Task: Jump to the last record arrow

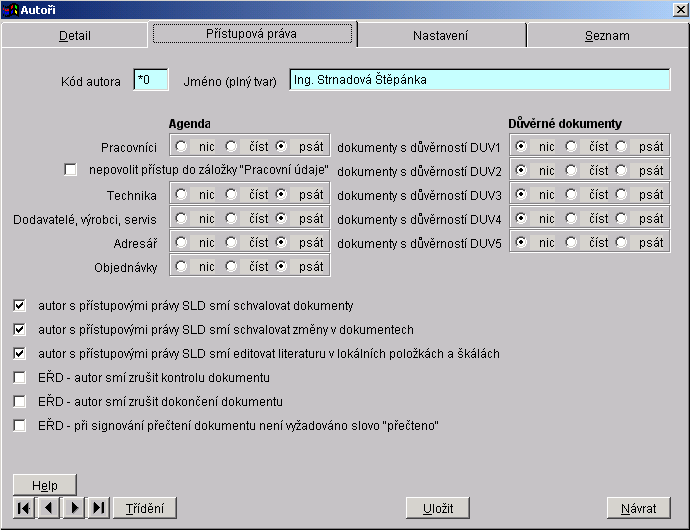Action: pos(98,508)
